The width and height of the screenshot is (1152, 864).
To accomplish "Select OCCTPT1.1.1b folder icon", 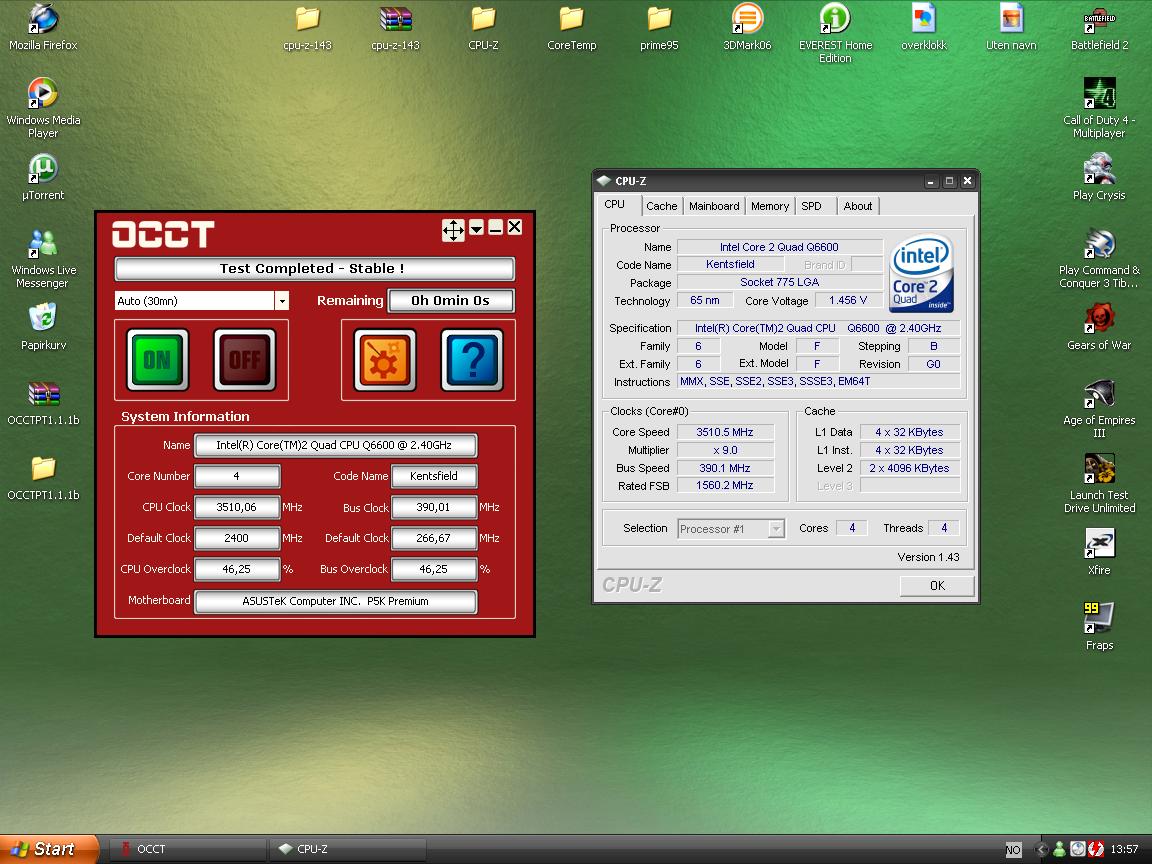I will point(43,478).
